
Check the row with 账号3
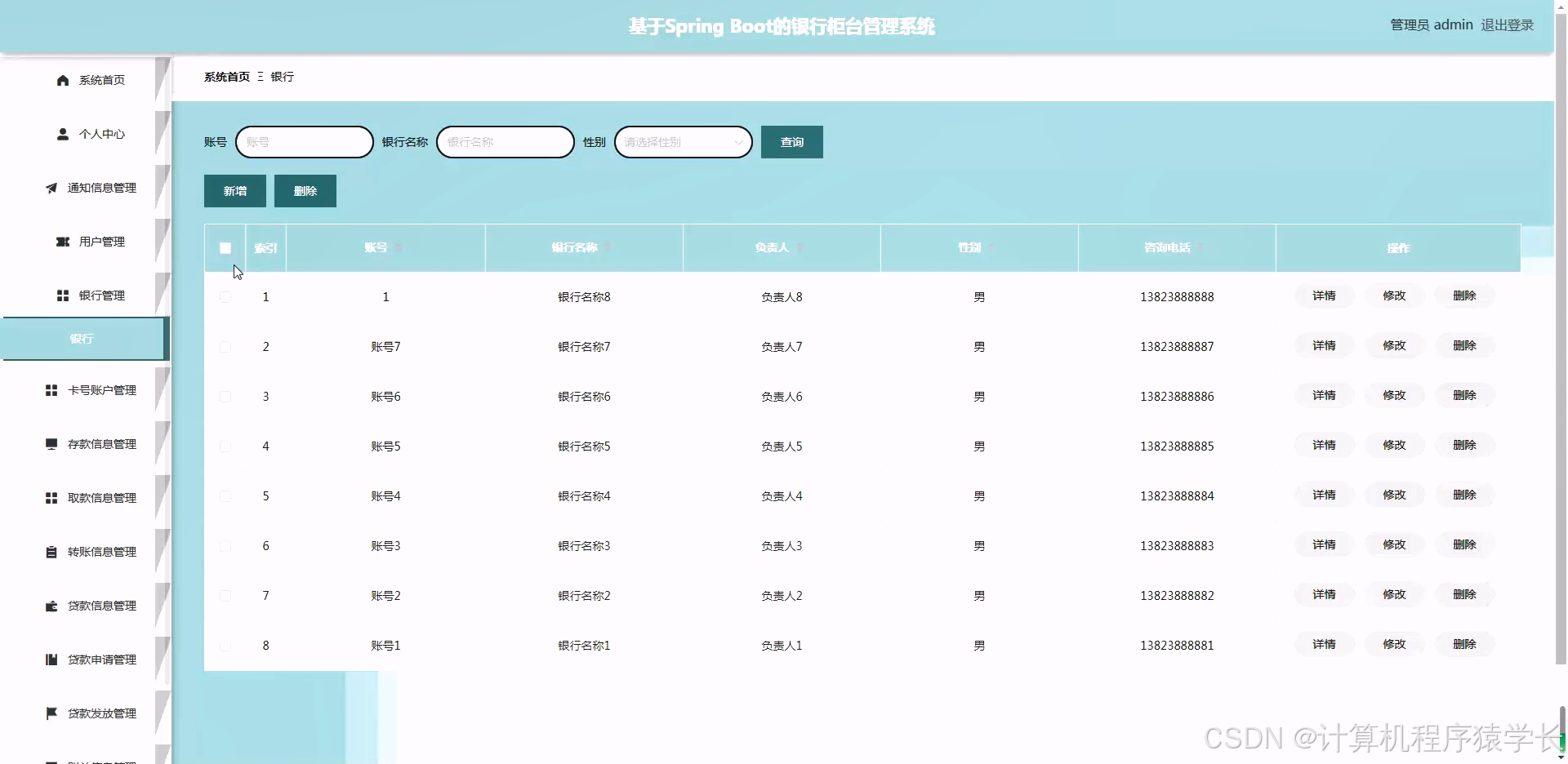pyautogui.click(x=225, y=546)
